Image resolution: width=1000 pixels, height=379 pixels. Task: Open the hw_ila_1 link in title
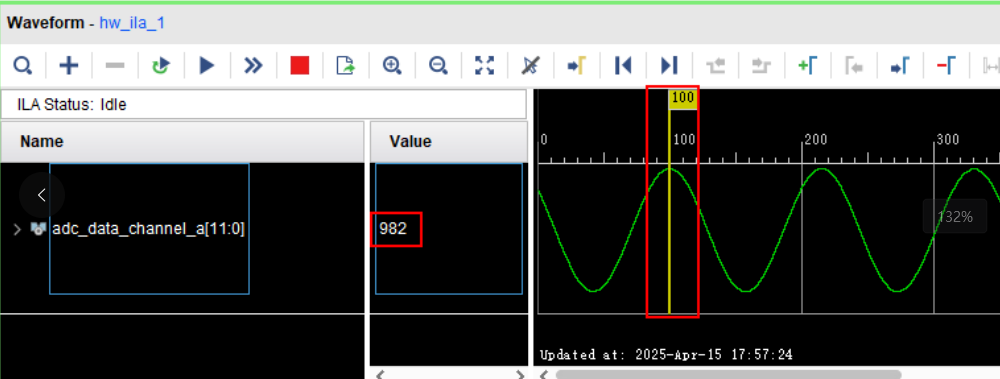click(x=132, y=24)
